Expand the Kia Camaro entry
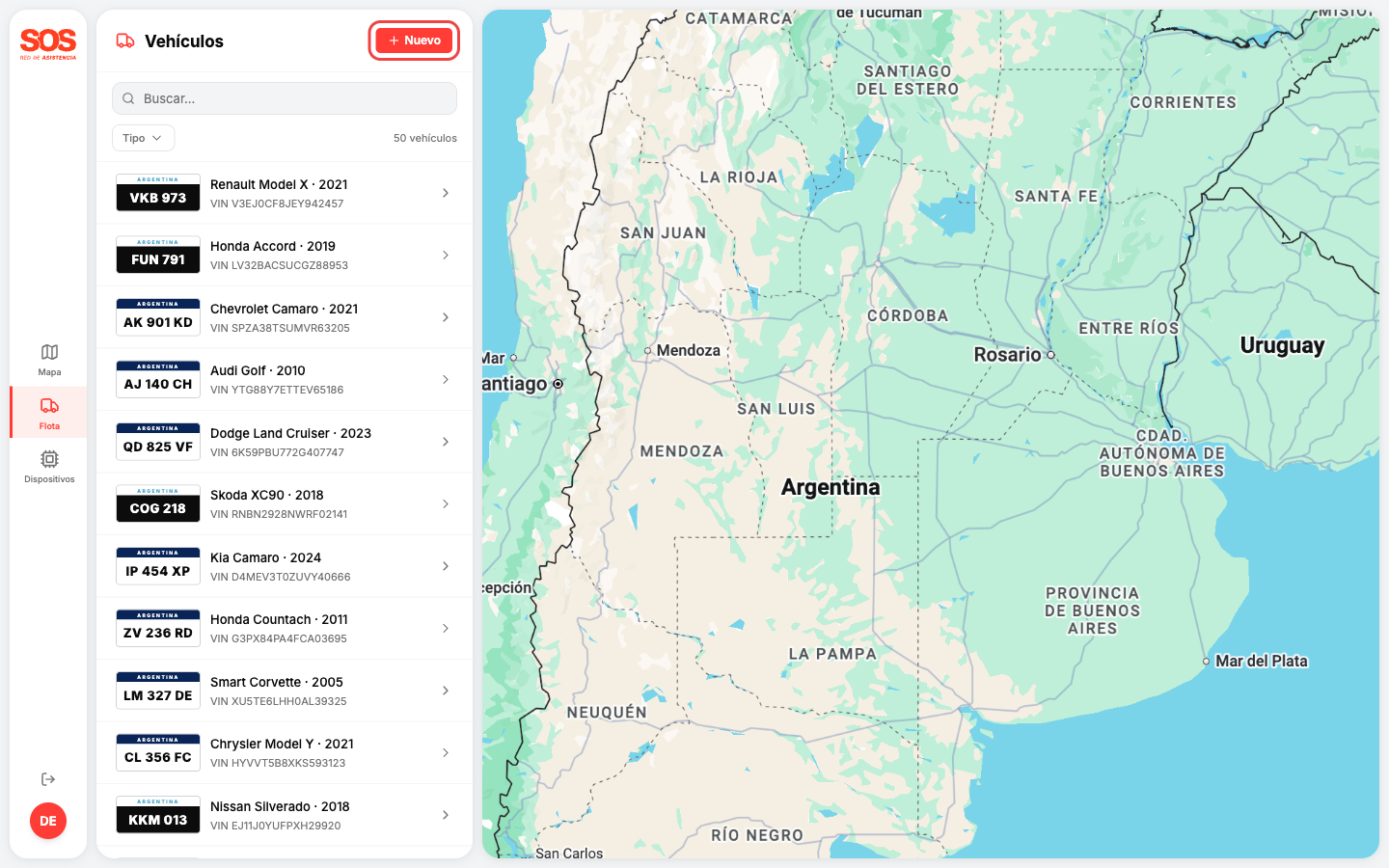Viewport: 1389px width, 868px height. point(445,566)
